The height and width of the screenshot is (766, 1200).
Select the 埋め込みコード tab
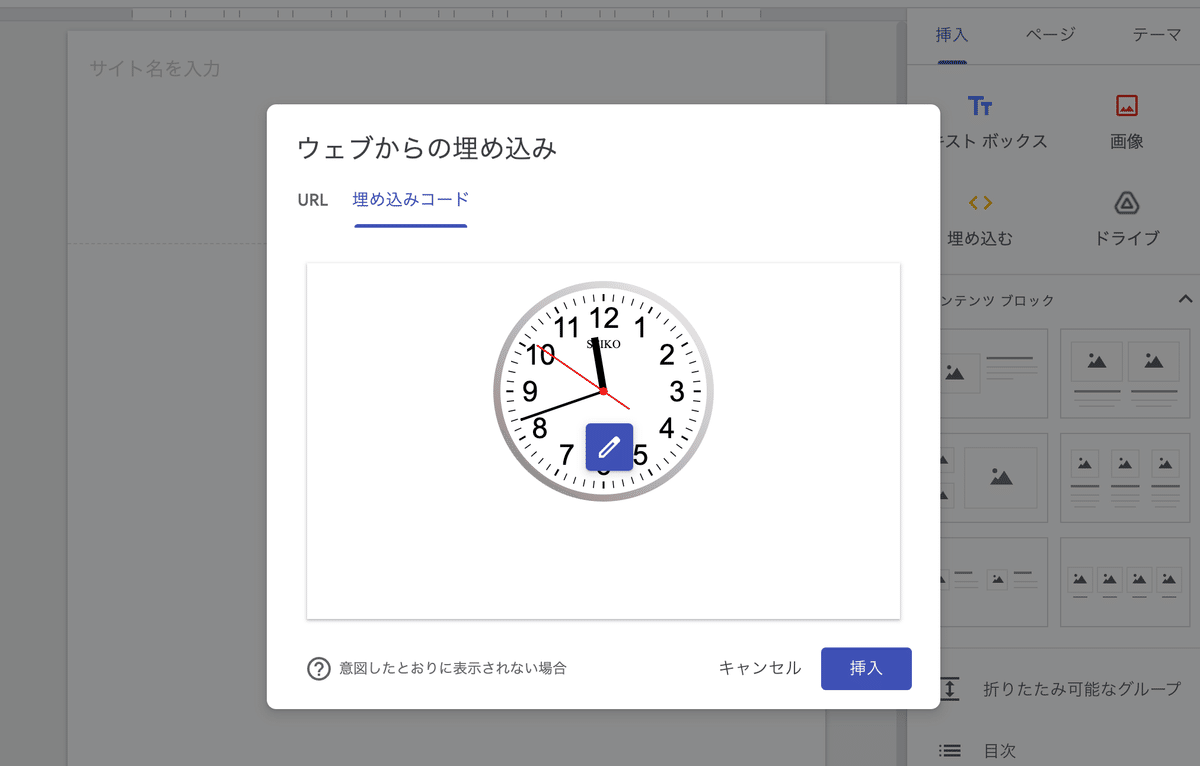(411, 199)
